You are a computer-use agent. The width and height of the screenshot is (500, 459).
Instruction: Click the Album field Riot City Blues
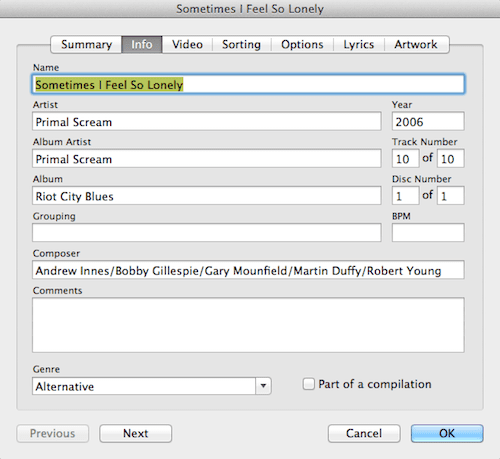tap(207, 196)
